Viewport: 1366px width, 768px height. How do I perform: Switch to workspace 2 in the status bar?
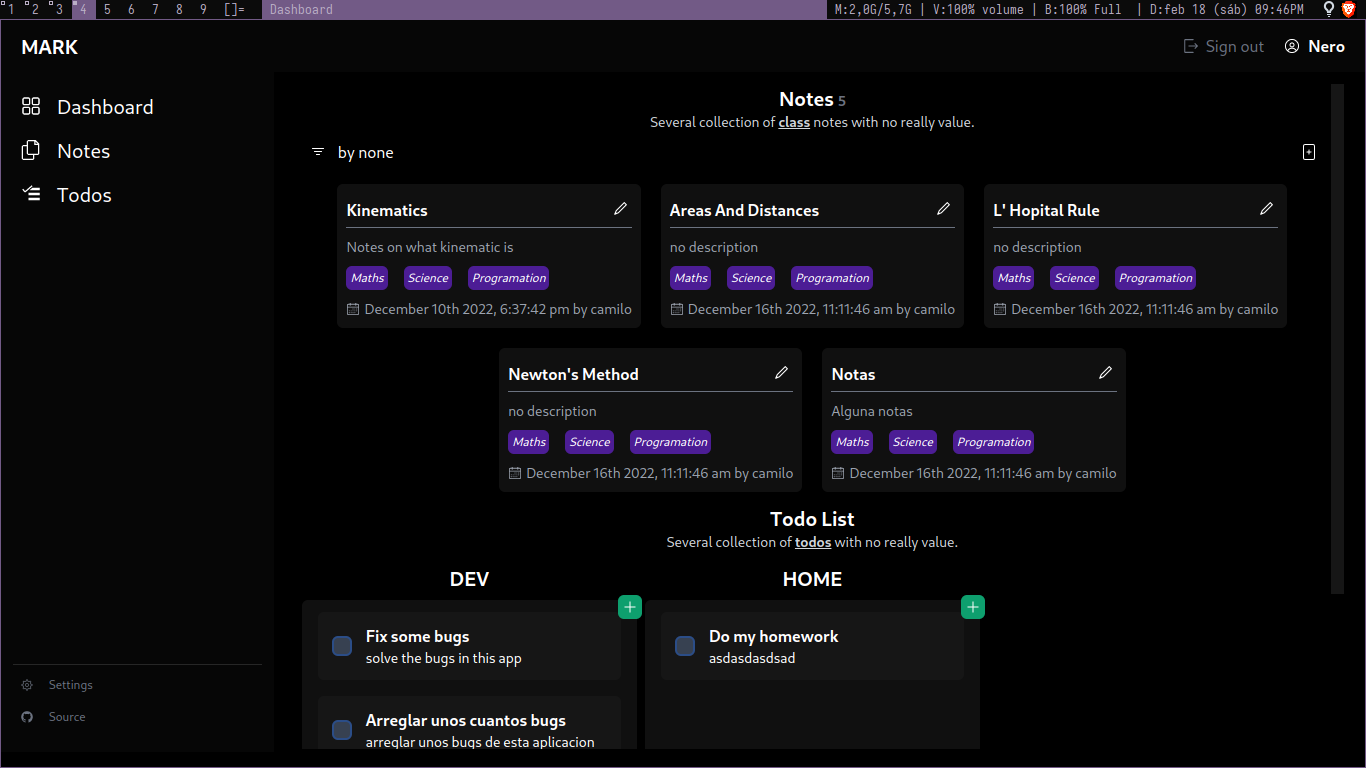click(x=36, y=9)
